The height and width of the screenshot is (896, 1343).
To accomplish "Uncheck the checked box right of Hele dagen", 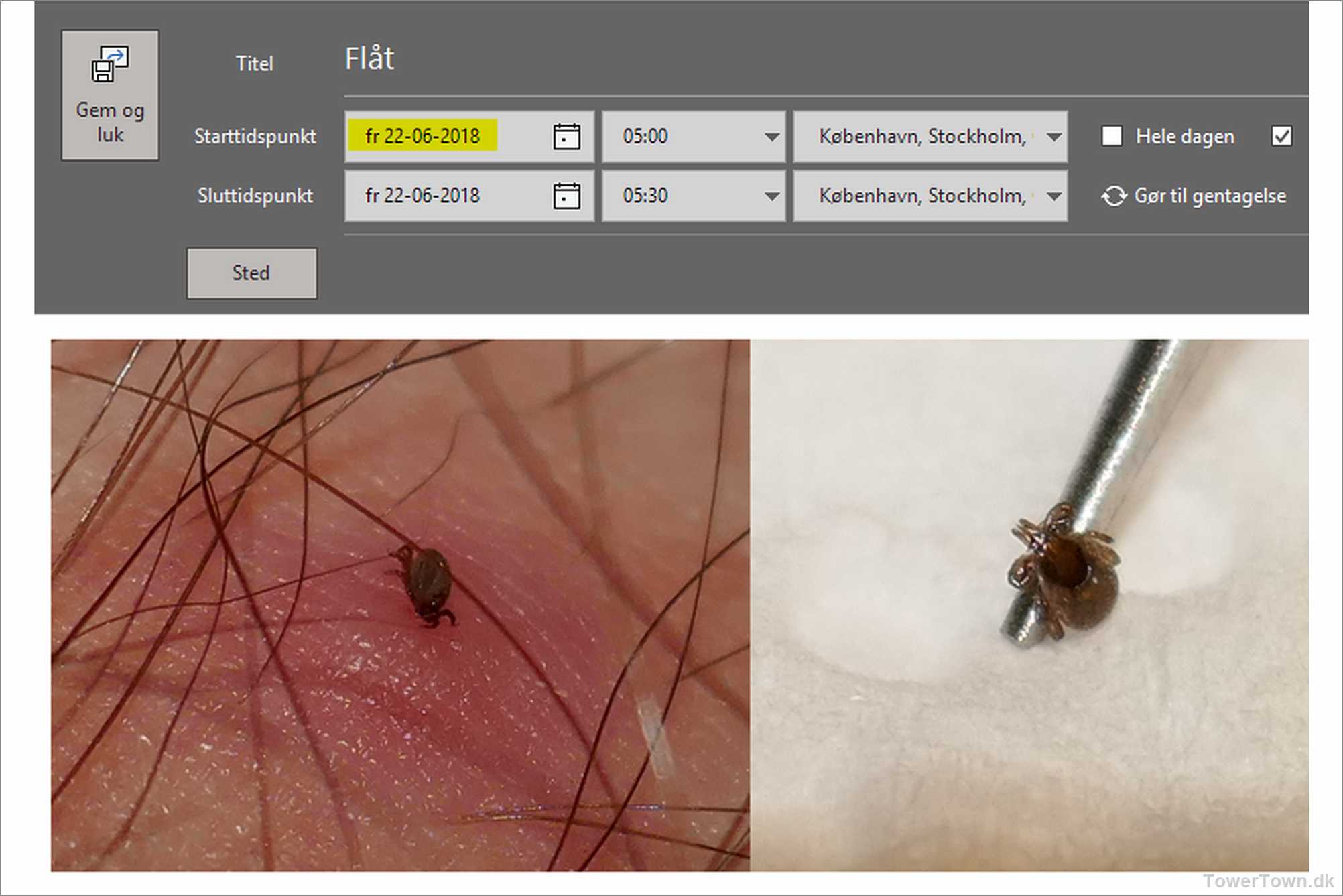I will pyautogui.click(x=1281, y=136).
